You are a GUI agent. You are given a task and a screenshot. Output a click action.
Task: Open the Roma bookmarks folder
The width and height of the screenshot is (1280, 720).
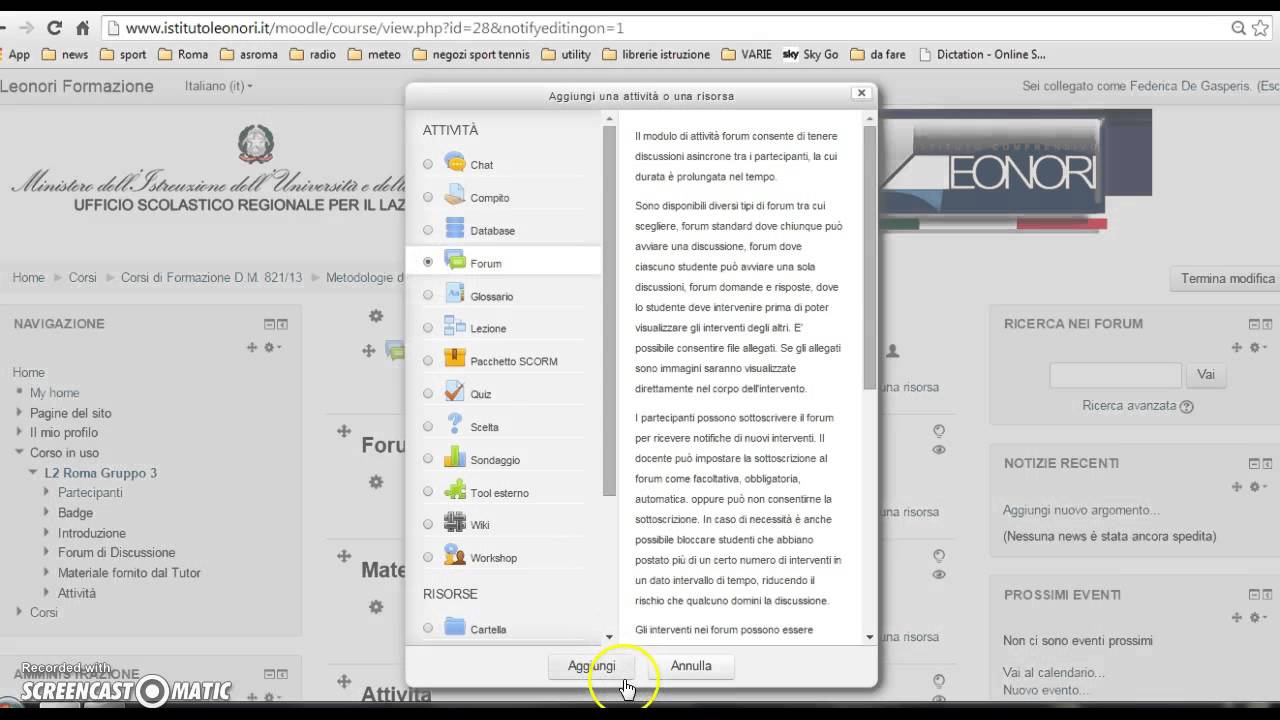(183, 55)
